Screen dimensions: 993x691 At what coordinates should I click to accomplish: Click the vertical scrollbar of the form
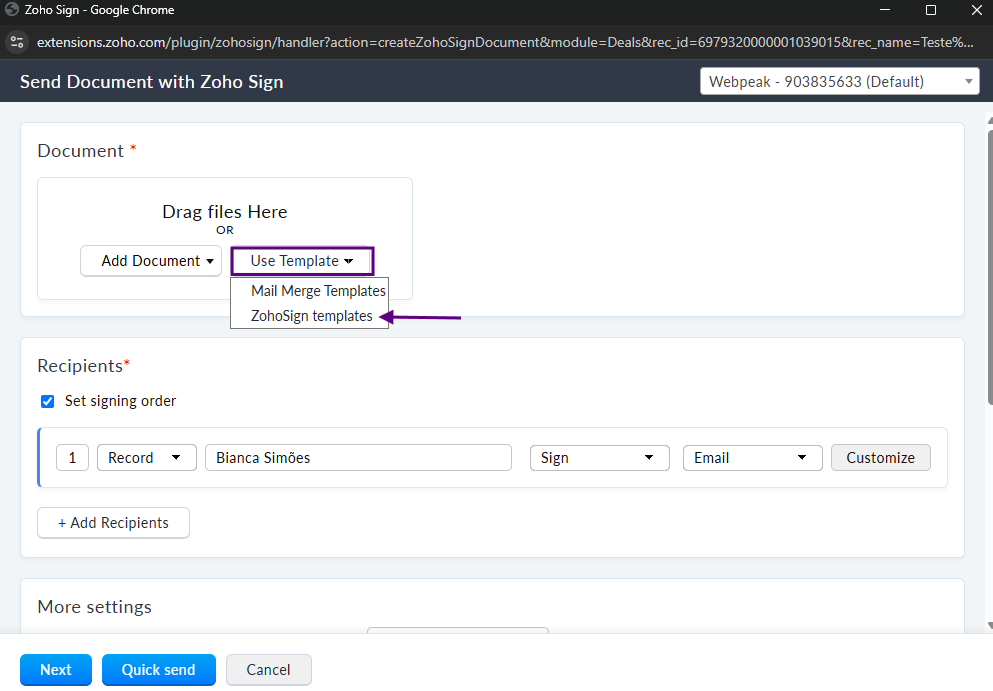click(989, 266)
